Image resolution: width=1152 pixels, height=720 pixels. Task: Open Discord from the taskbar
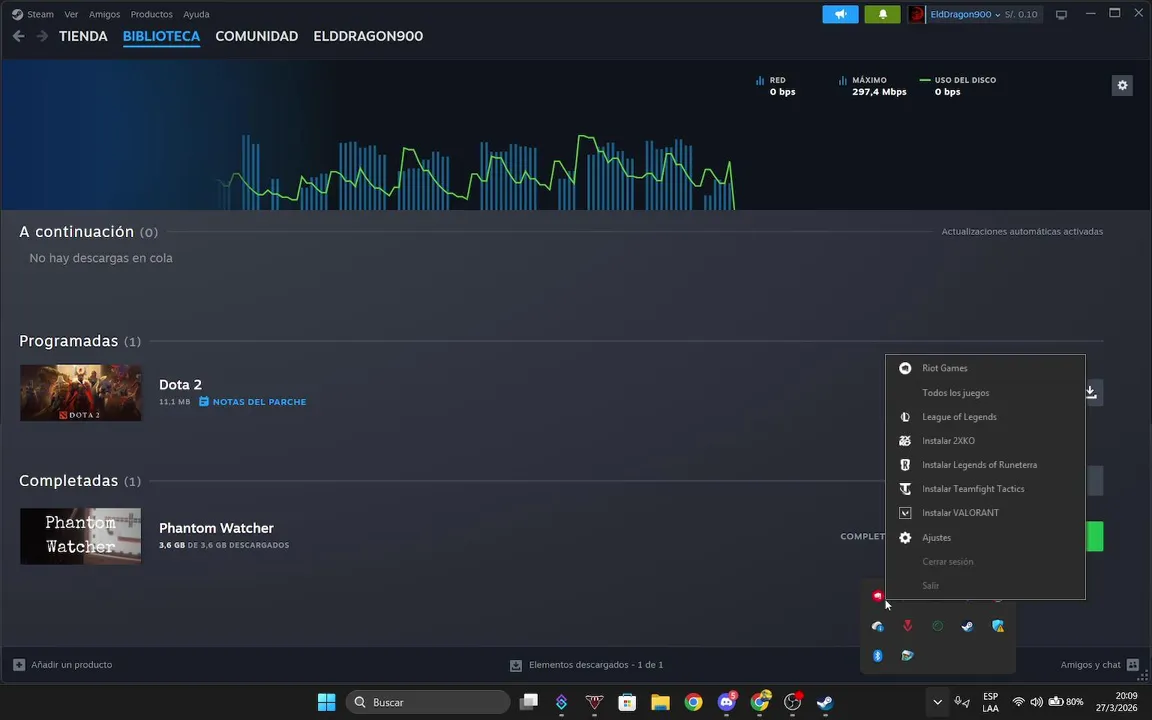[x=727, y=702]
